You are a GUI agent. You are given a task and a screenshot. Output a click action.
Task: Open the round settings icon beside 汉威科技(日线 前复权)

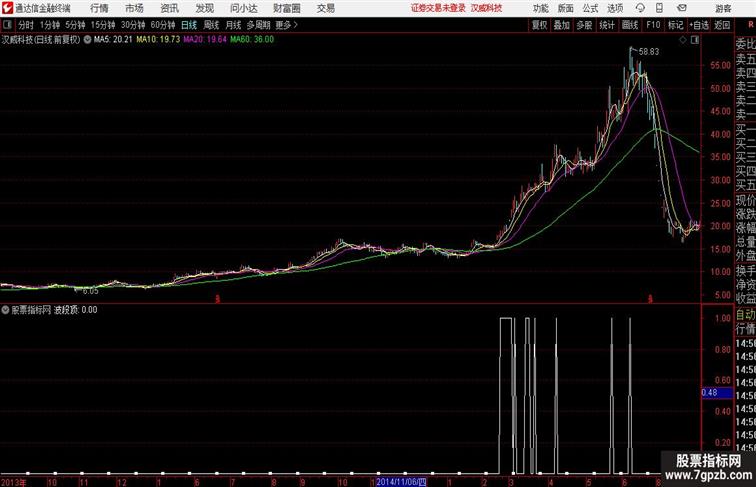(87, 40)
